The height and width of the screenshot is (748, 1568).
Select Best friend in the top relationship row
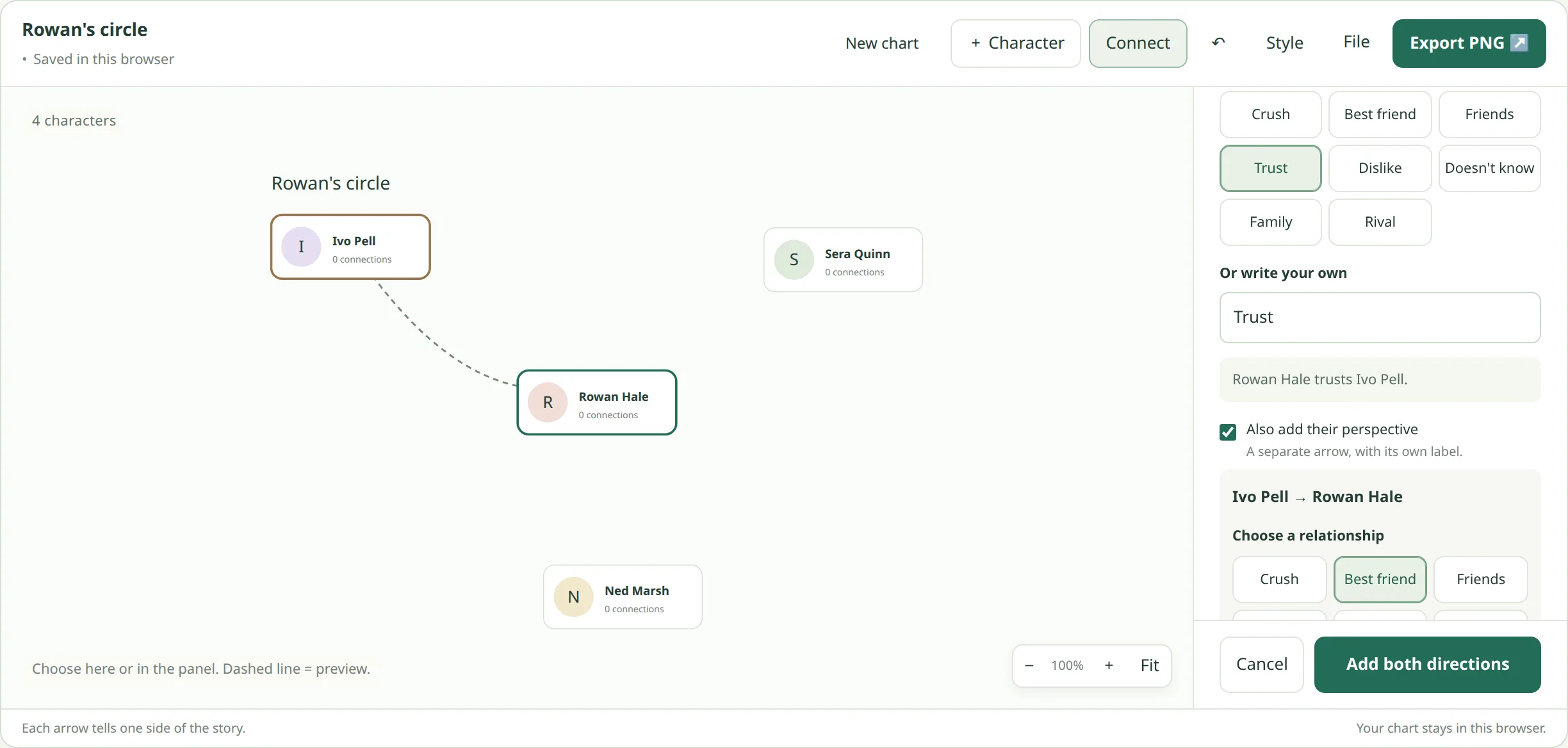click(1380, 114)
